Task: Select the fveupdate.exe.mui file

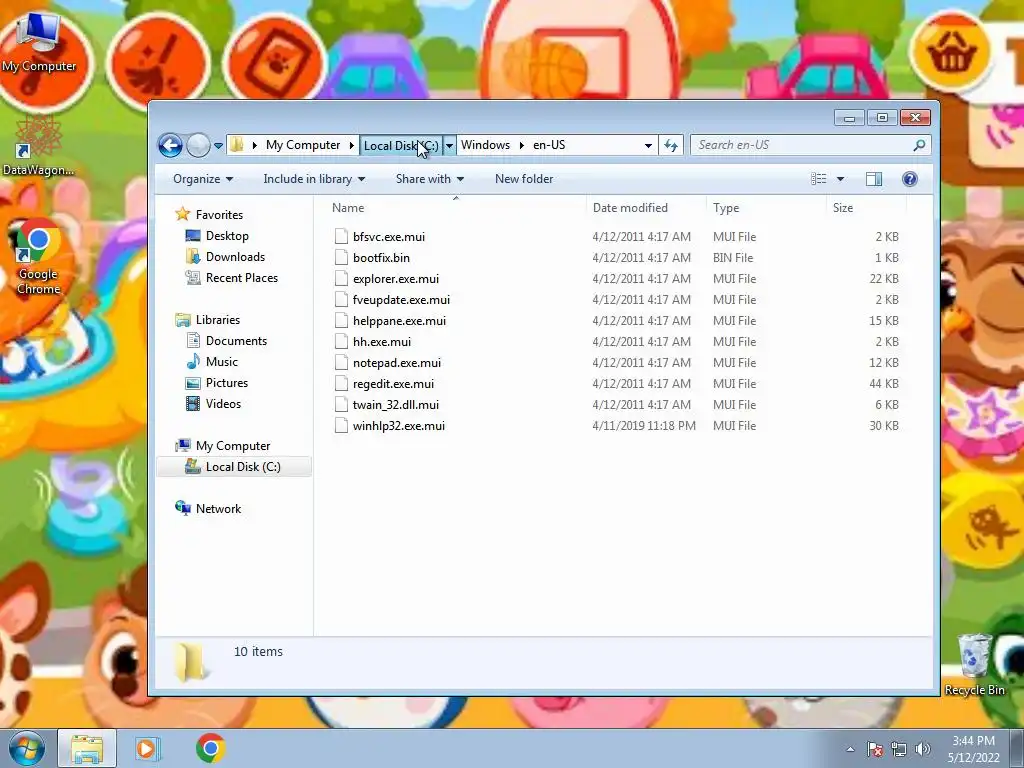Action: [401, 300]
